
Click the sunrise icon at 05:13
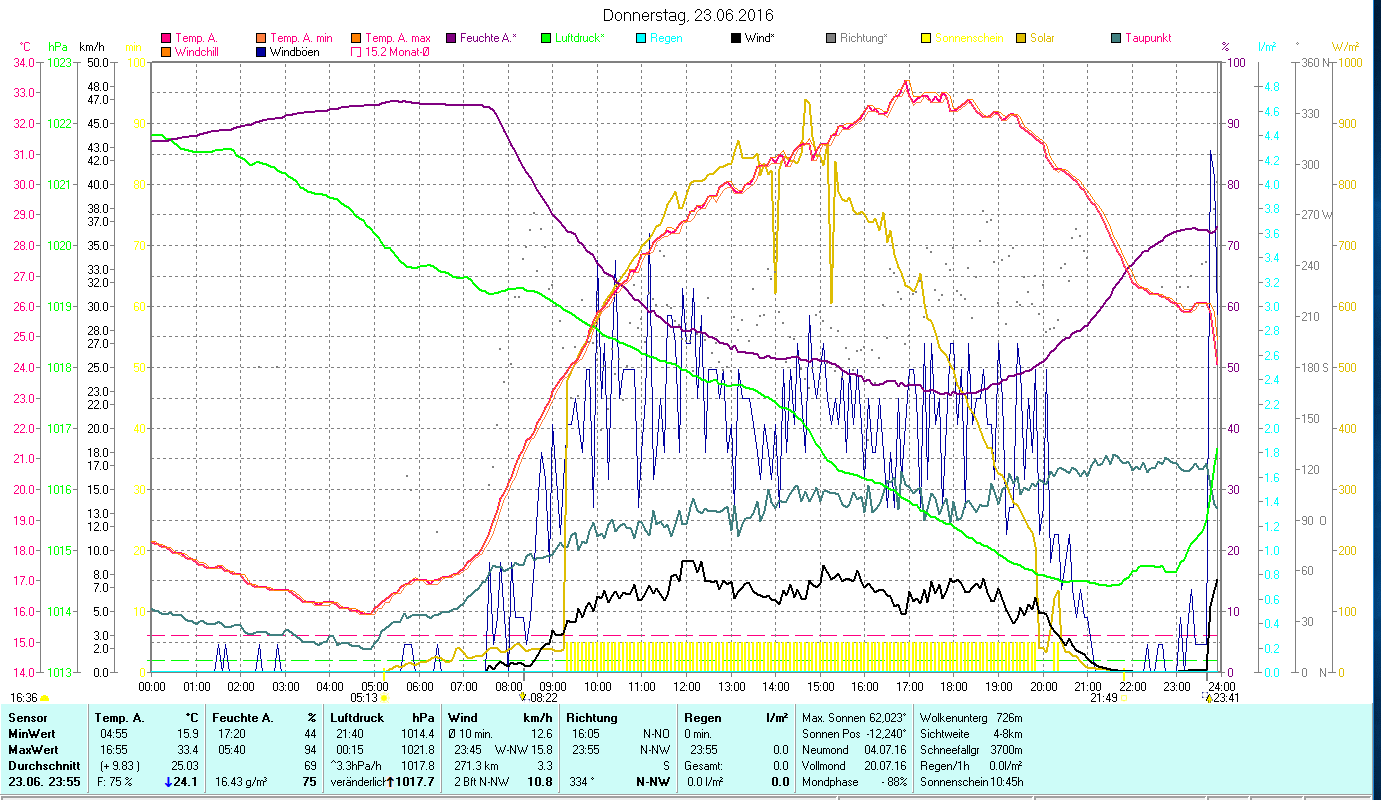click(x=384, y=698)
